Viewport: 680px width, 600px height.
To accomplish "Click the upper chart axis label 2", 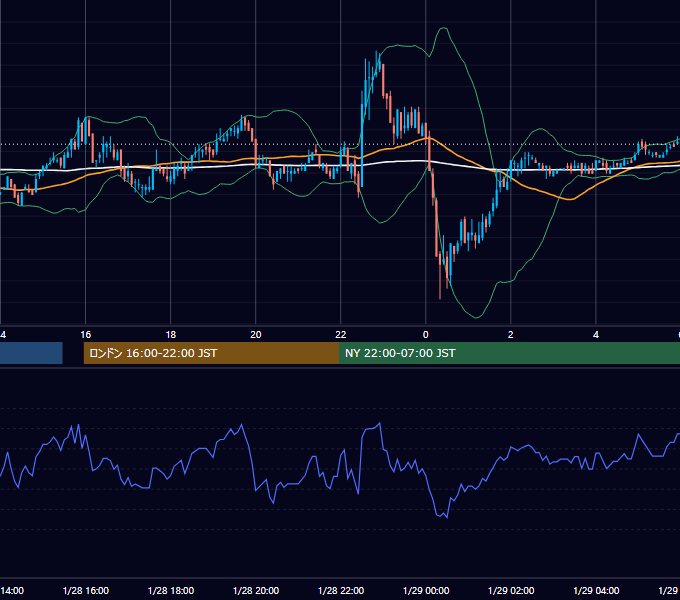I will [x=510, y=335].
